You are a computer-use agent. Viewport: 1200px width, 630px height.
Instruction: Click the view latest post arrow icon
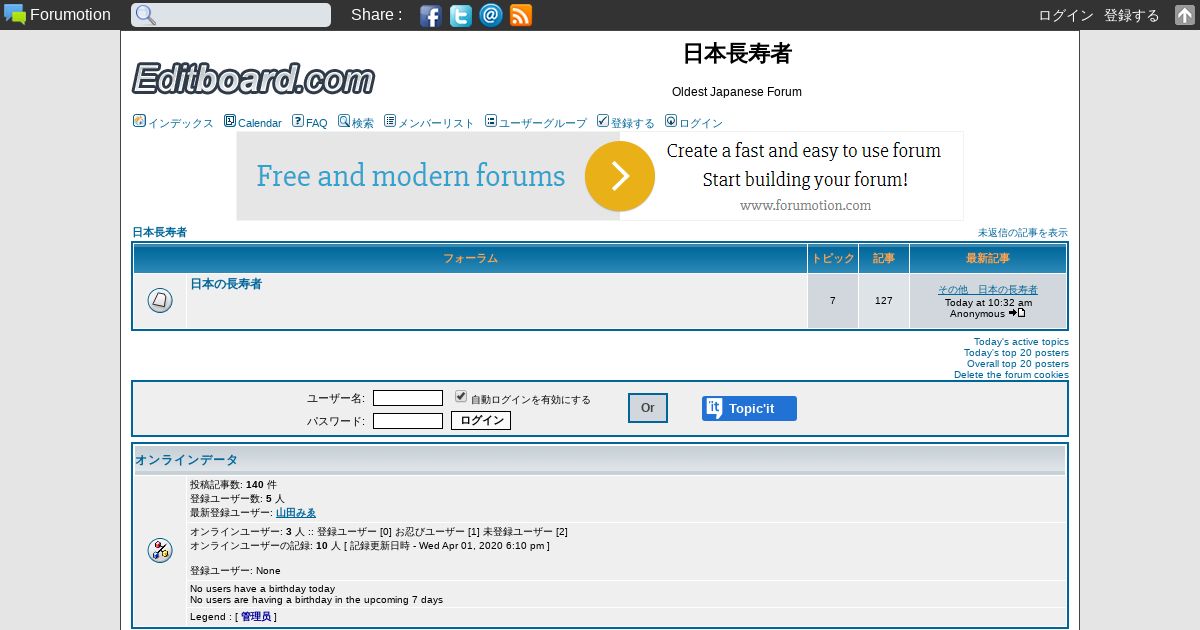pos(1017,313)
